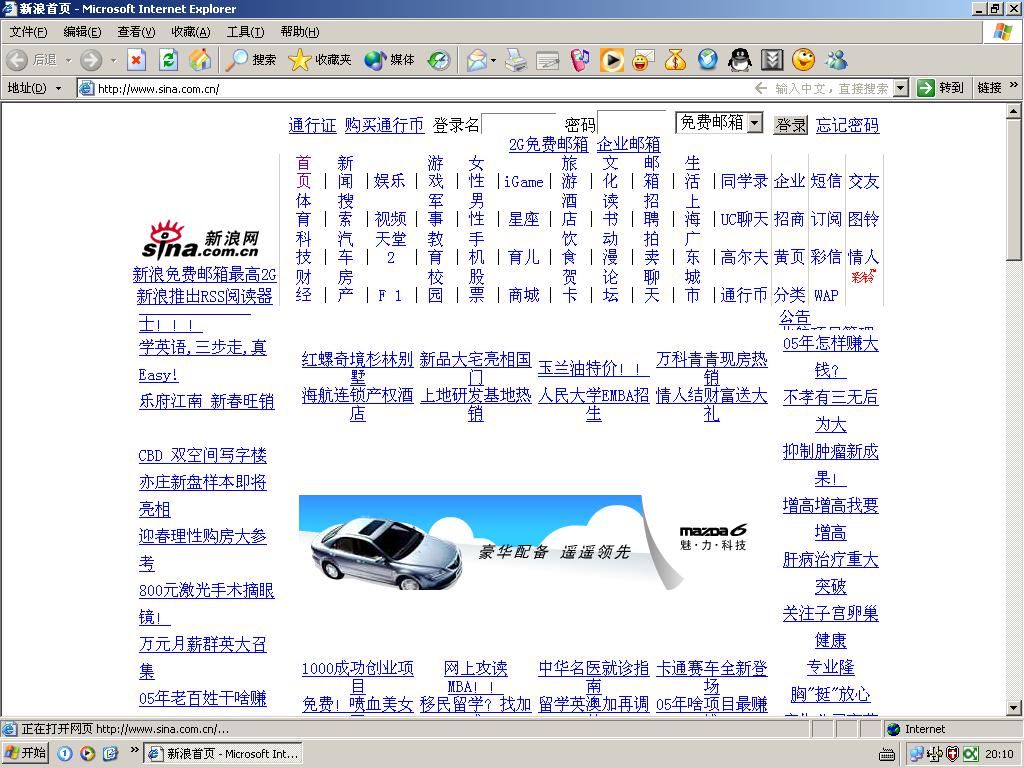Open the address bar dropdown list
This screenshot has width=1024, height=768.
point(901,88)
